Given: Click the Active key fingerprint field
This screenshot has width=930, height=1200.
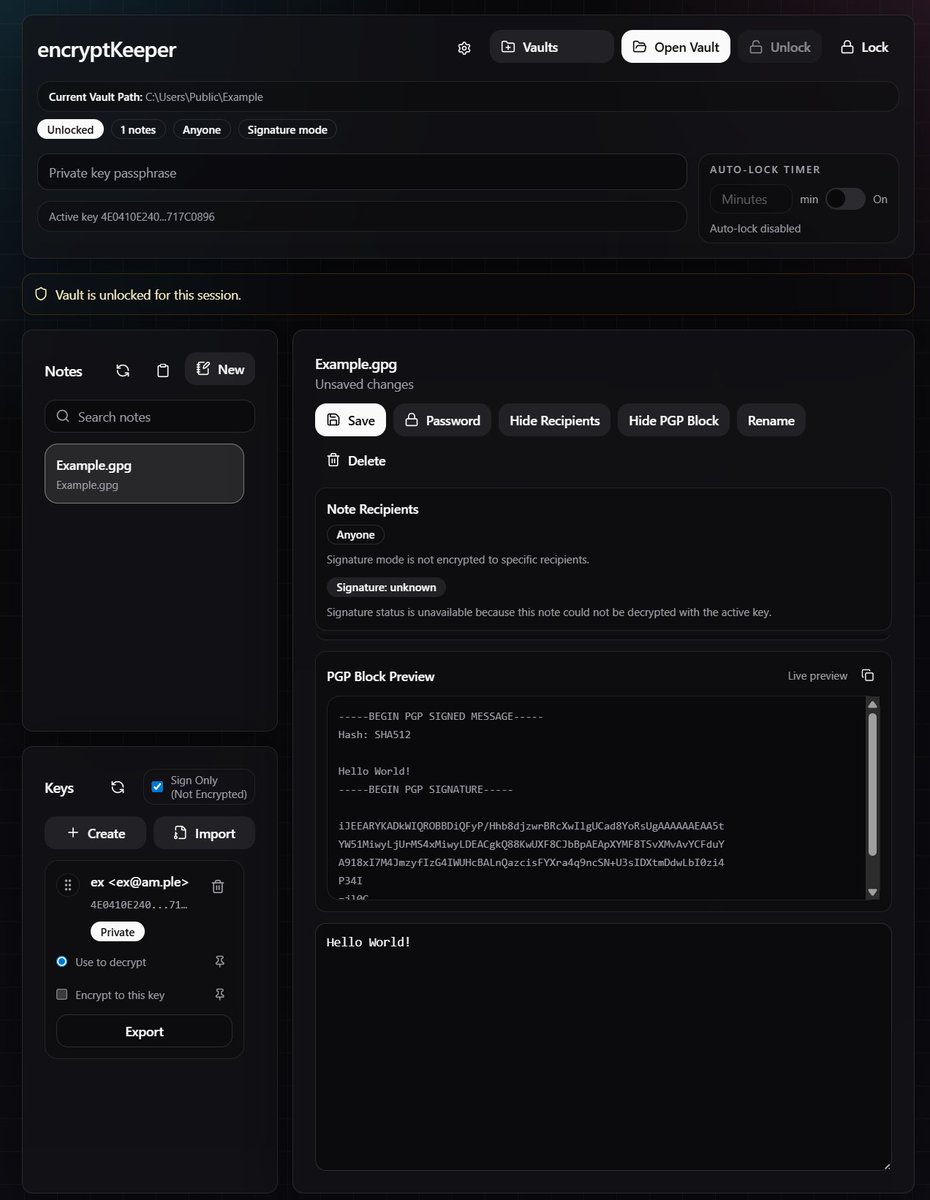Looking at the screenshot, I should coord(362,216).
